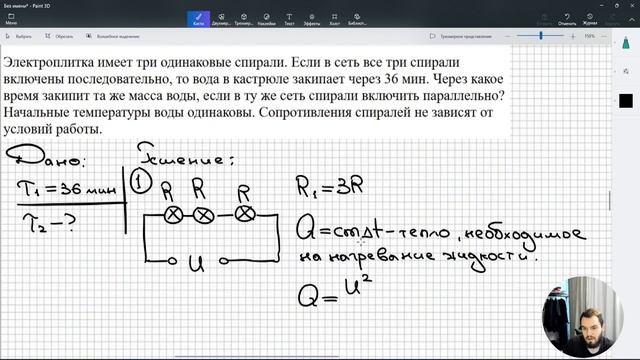Activate the magic select tool
640x360 pixels.
113,36
